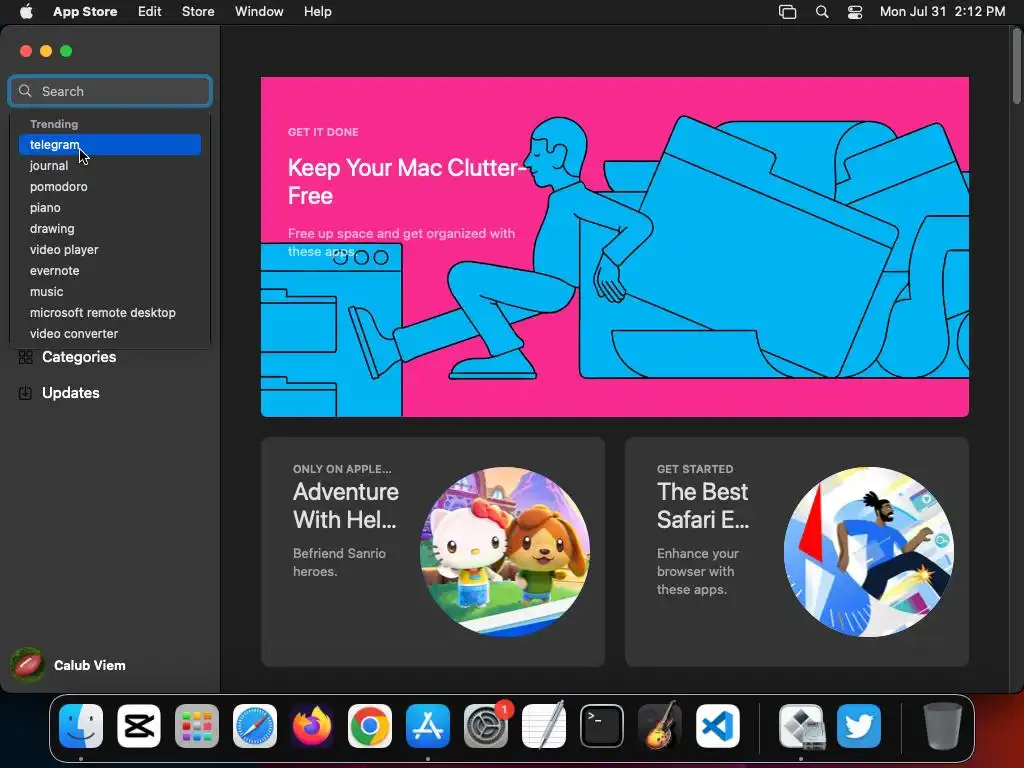The image size is (1024, 768).
Task: Open the Trash in the Dock
Action: pos(942,726)
